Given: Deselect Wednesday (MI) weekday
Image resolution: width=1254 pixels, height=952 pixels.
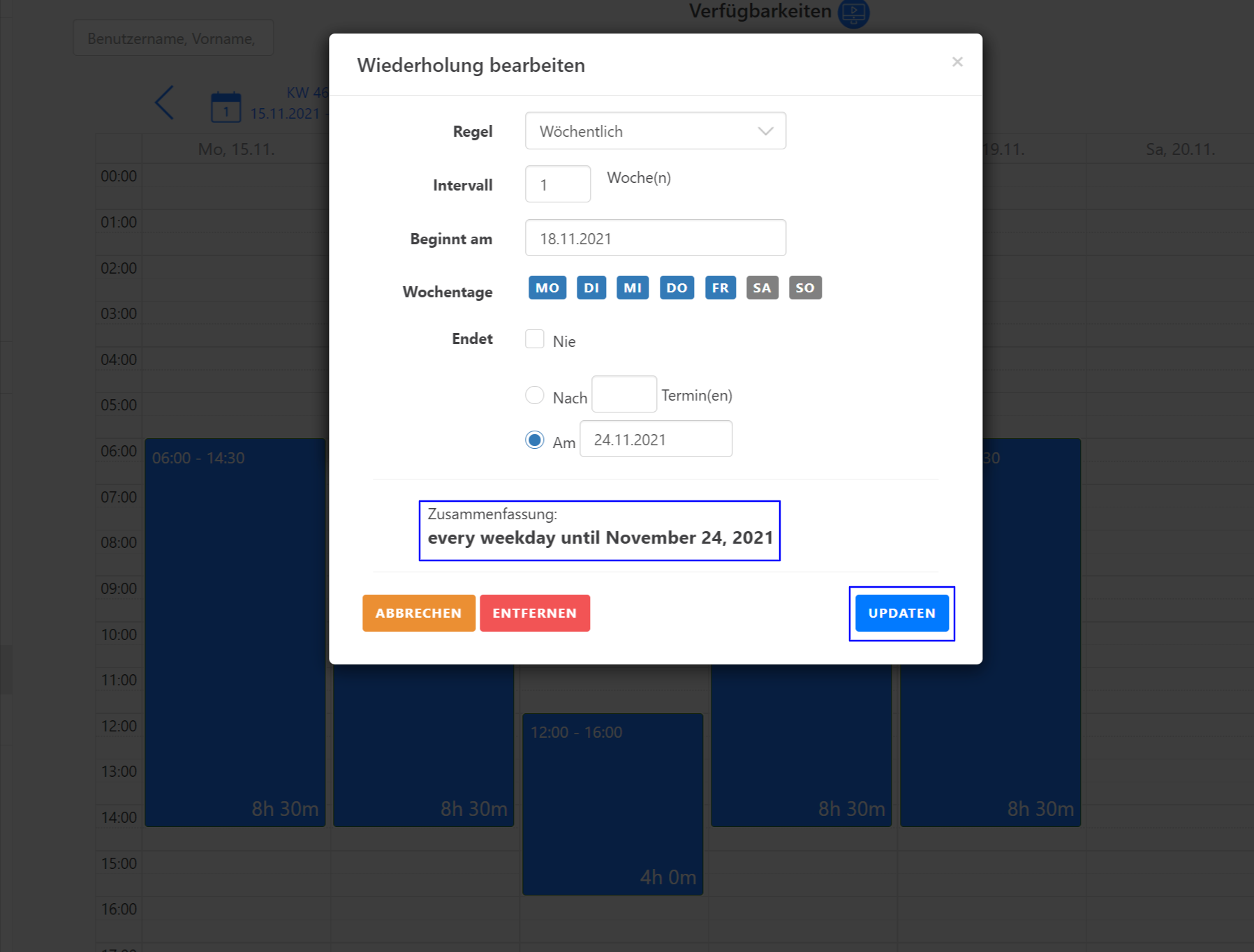Looking at the screenshot, I should pos(632,288).
